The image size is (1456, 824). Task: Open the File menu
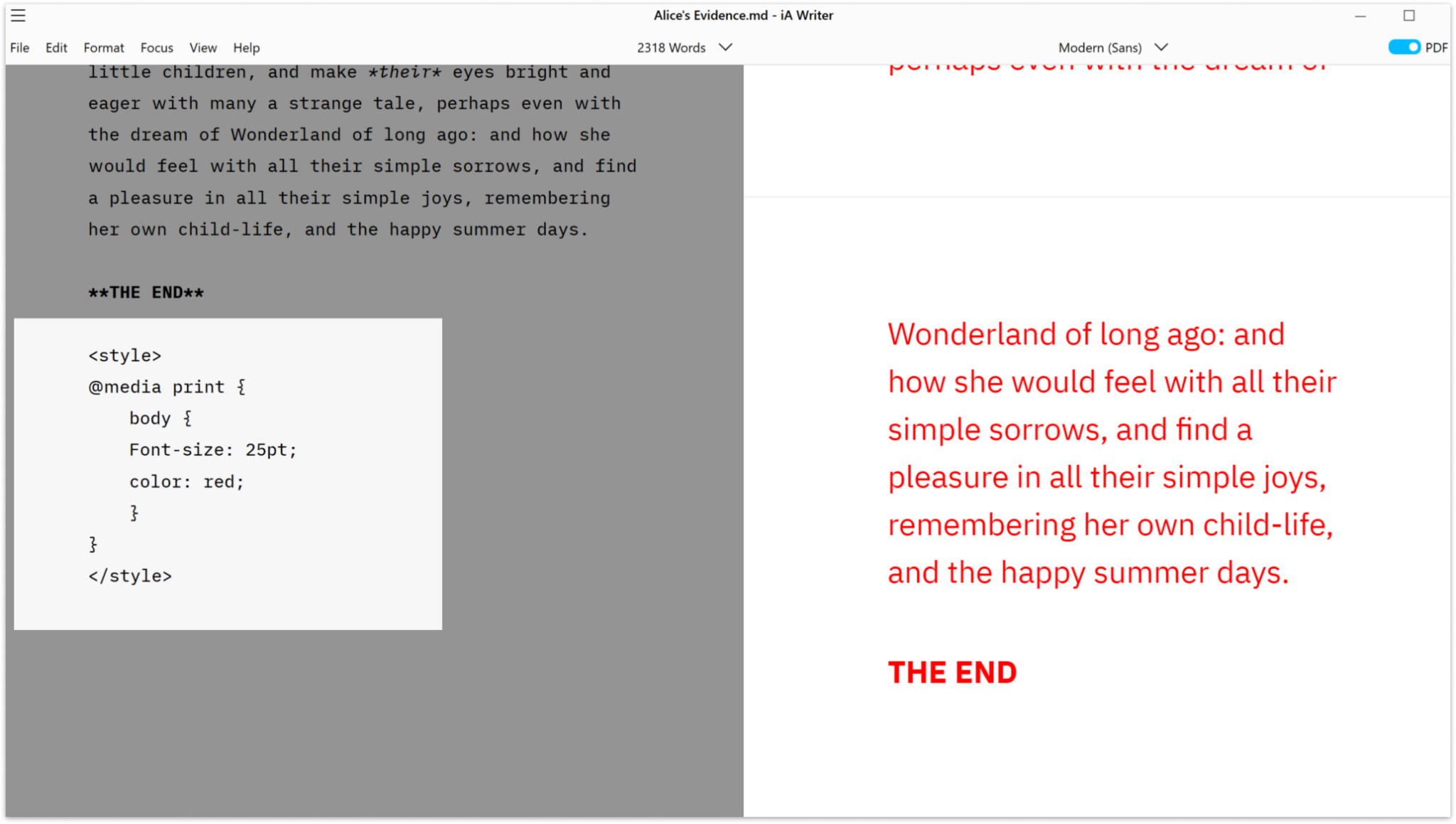click(x=20, y=48)
